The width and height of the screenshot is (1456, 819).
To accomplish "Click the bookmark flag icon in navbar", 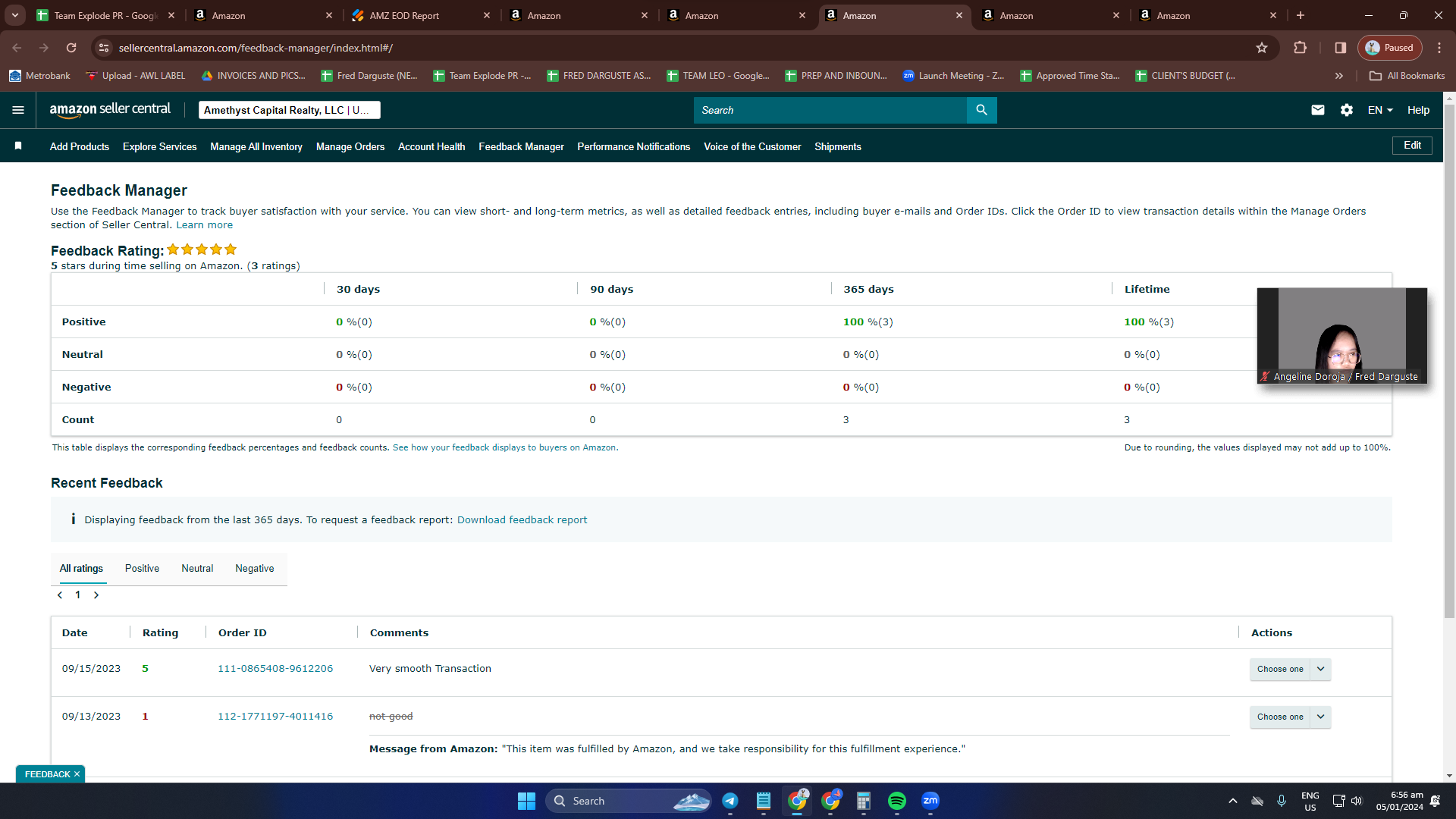I will [18, 146].
